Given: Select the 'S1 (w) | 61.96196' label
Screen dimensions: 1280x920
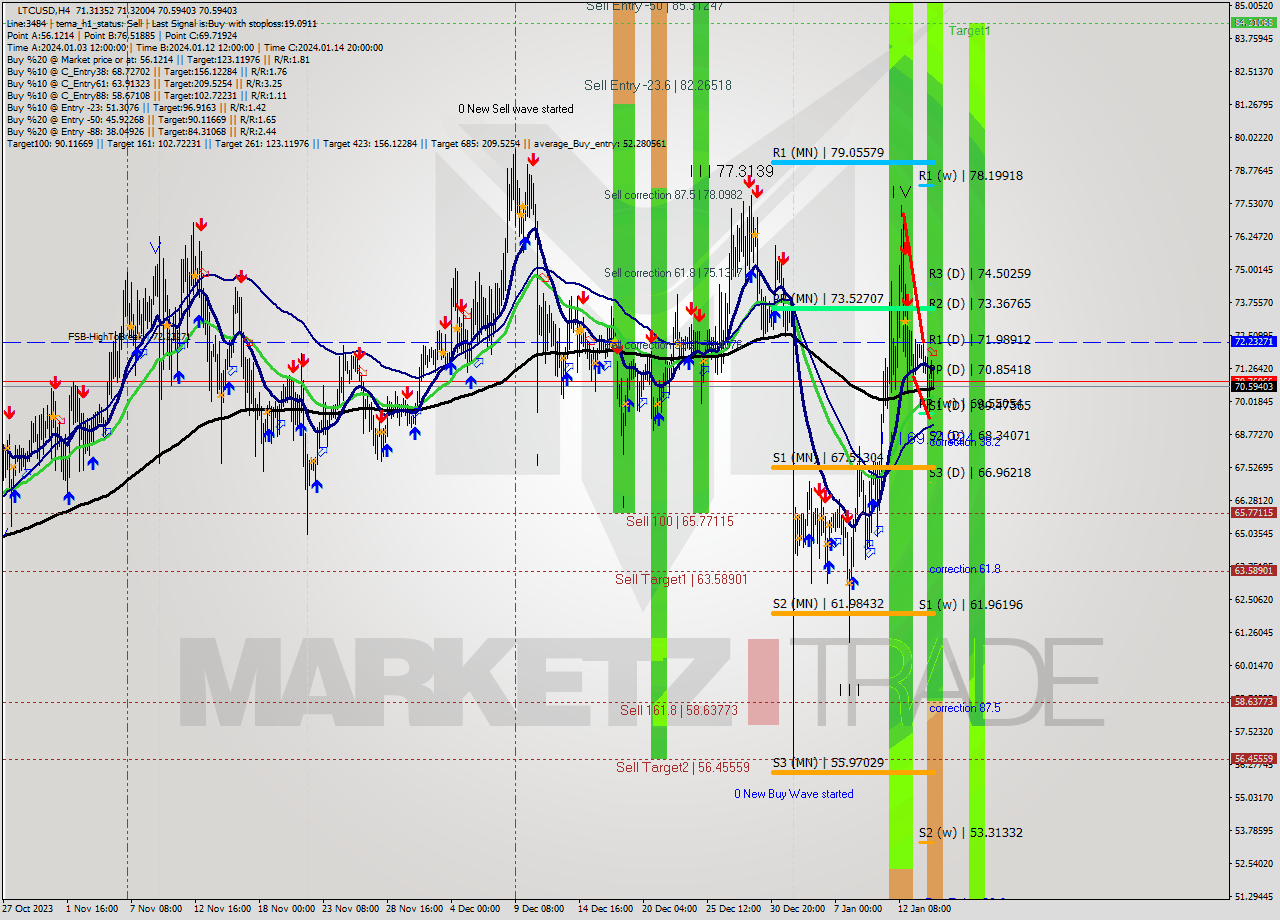Looking at the screenshot, I should tap(971, 605).
